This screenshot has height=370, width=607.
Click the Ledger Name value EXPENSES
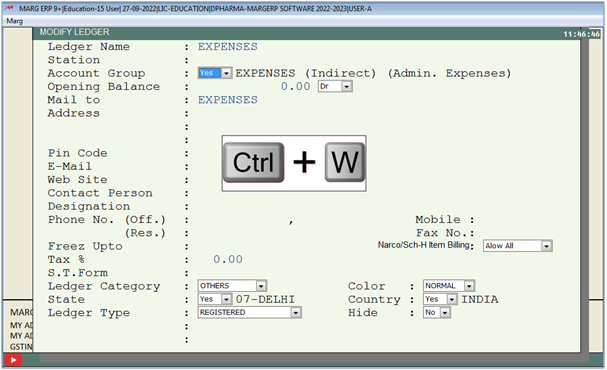coord(228,47)
